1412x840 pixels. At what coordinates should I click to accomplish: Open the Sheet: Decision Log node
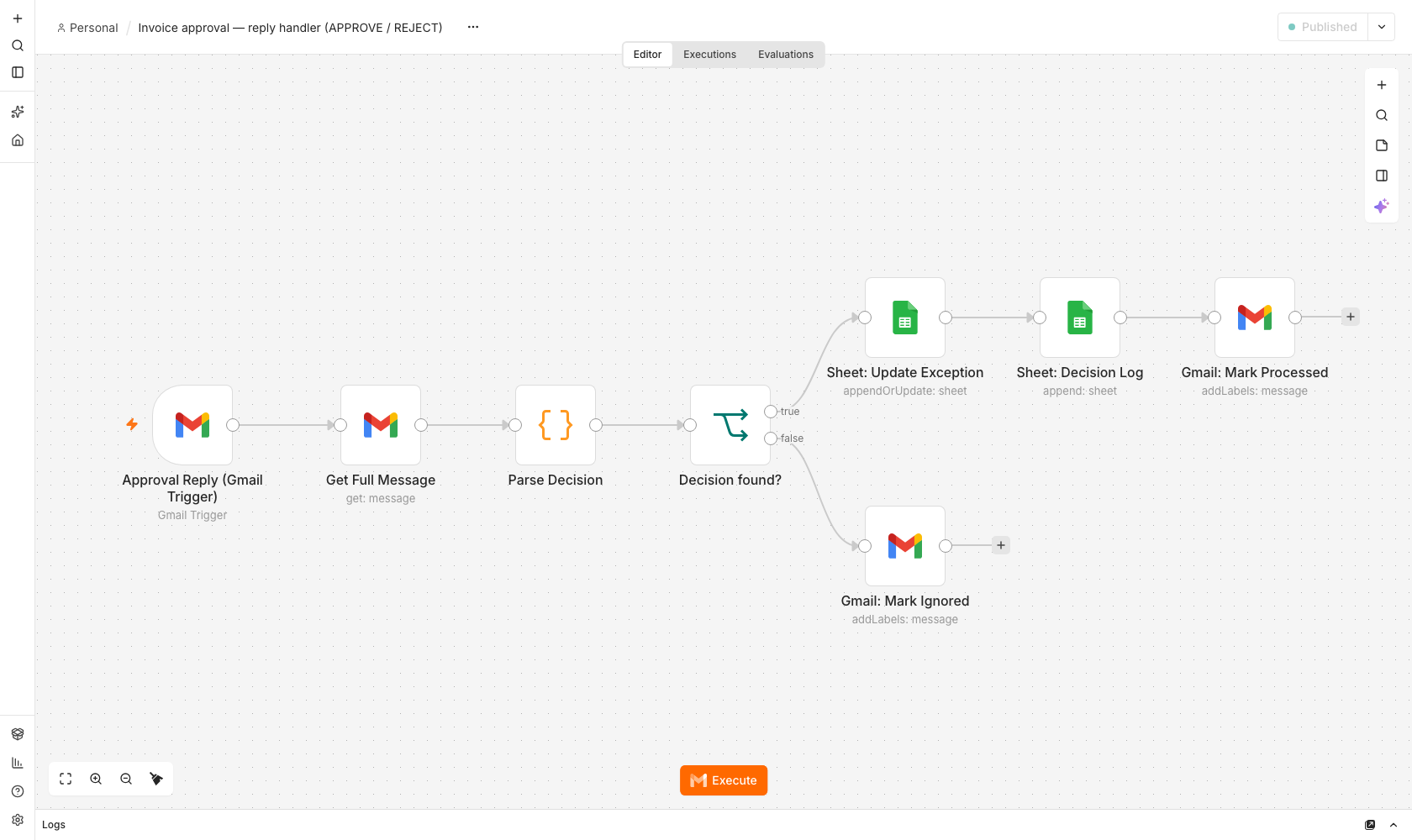pyautogui.click(x=1080, y=318)
